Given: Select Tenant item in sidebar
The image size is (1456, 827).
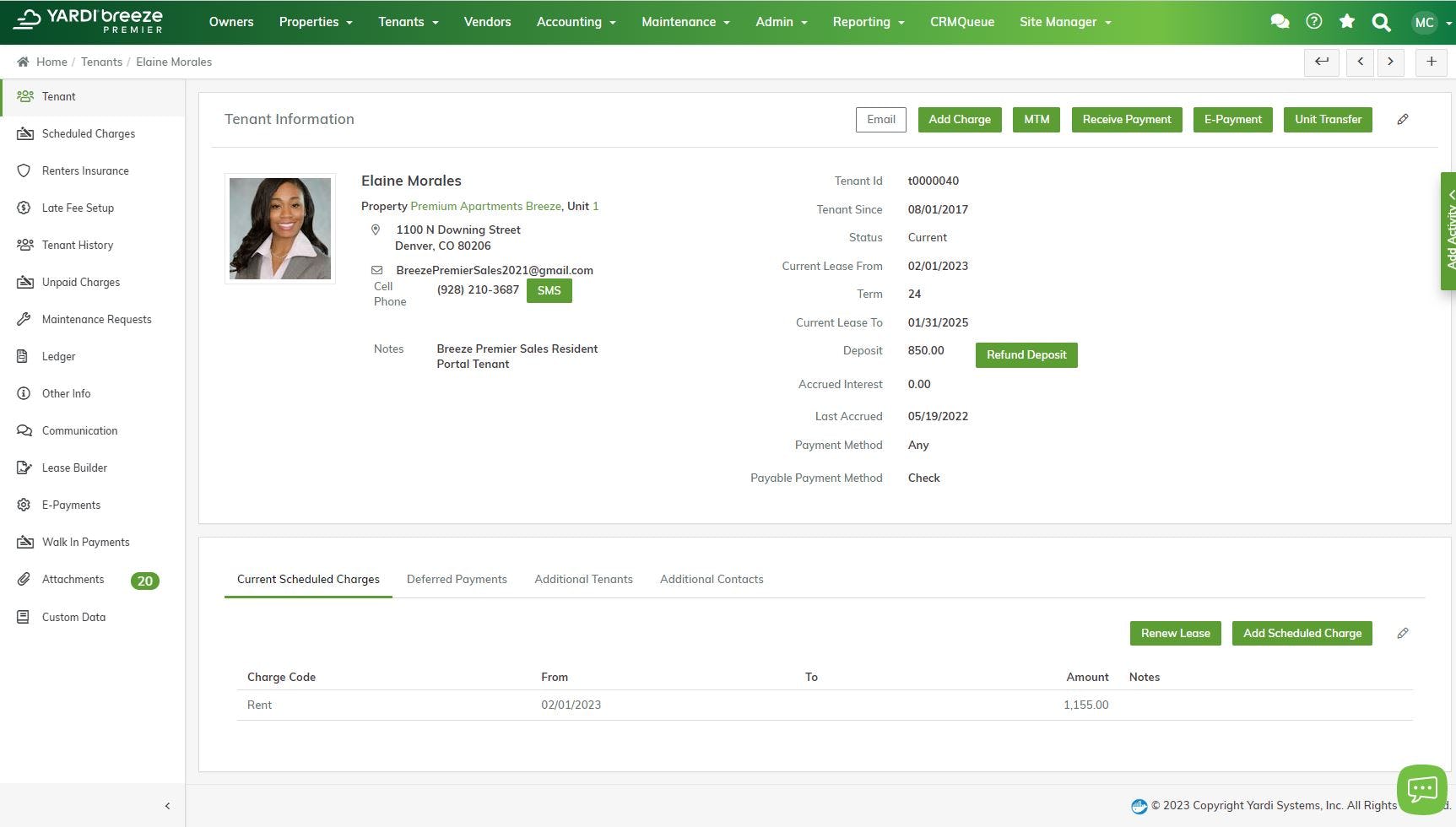Looking at the screenshot, I should pyautogui.click(x=92, y=96).
